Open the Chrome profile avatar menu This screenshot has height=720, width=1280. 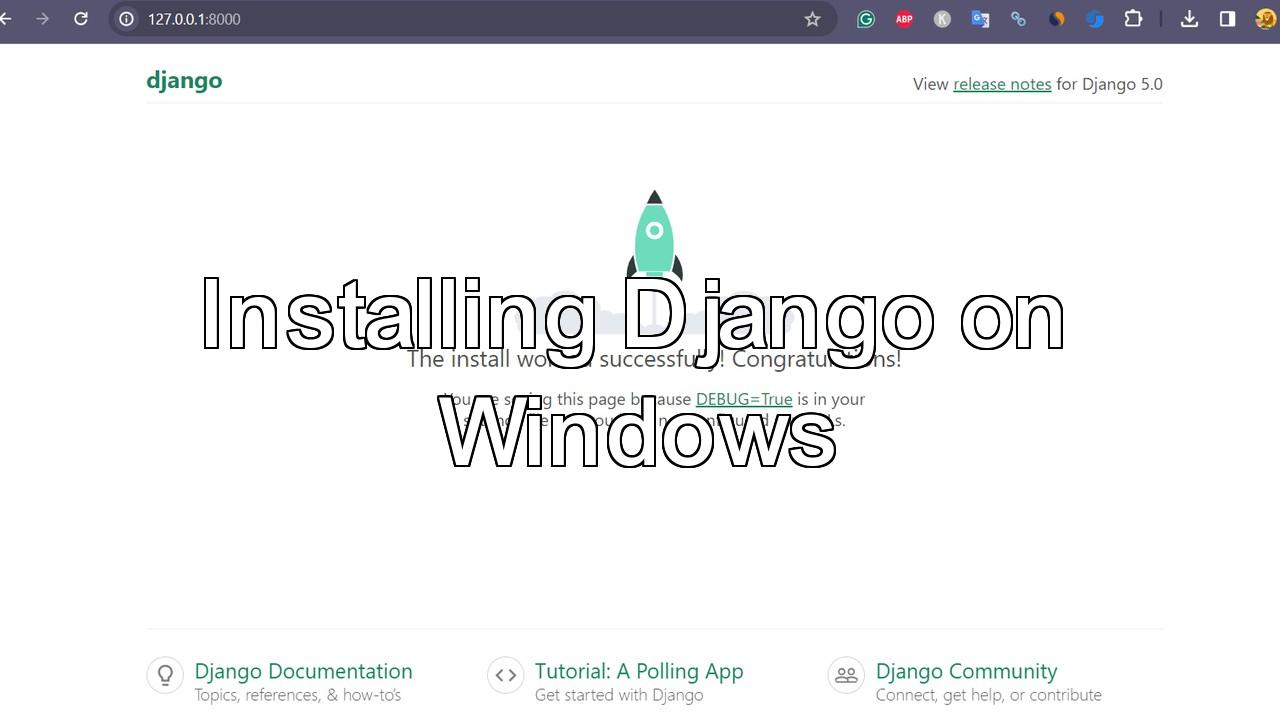click(1265, 19)
